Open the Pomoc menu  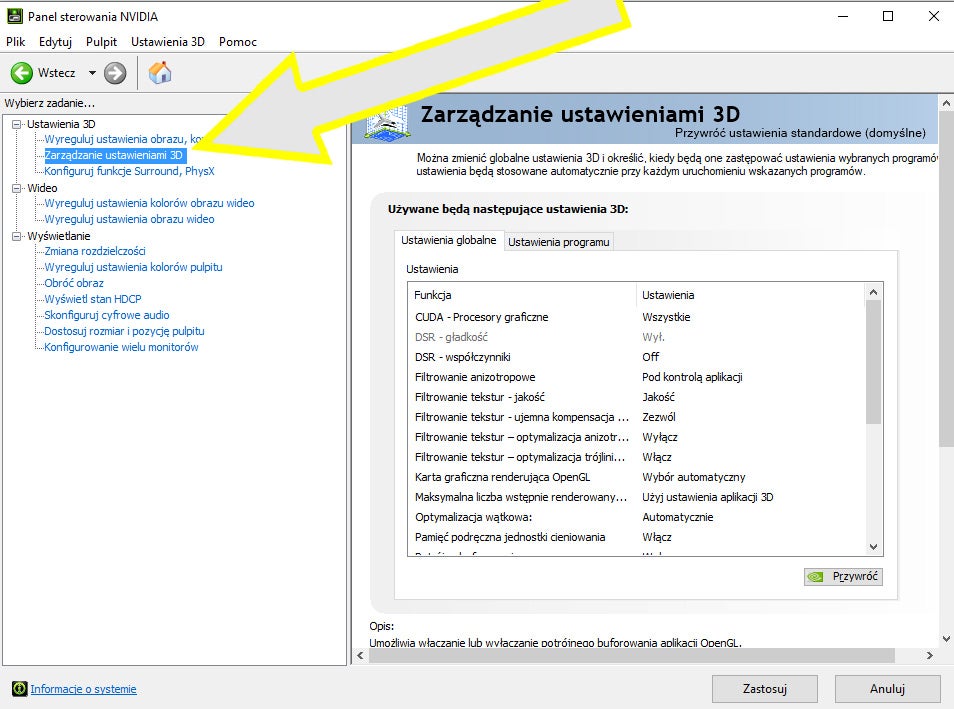click(238, 42)
